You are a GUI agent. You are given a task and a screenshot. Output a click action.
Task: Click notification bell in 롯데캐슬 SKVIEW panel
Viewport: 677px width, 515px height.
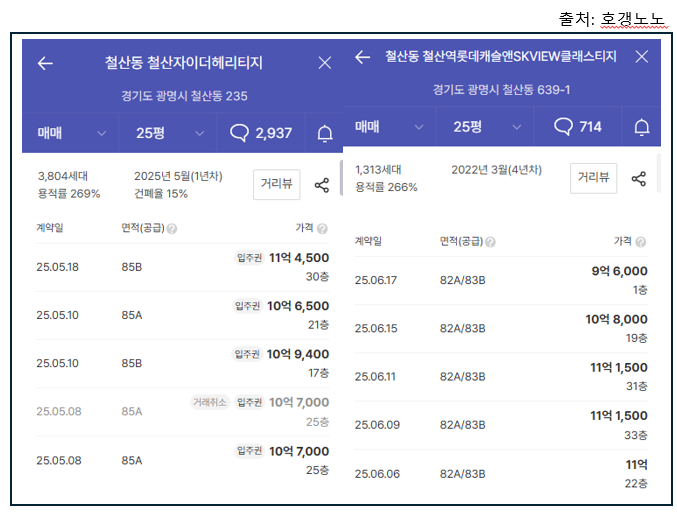642,127
